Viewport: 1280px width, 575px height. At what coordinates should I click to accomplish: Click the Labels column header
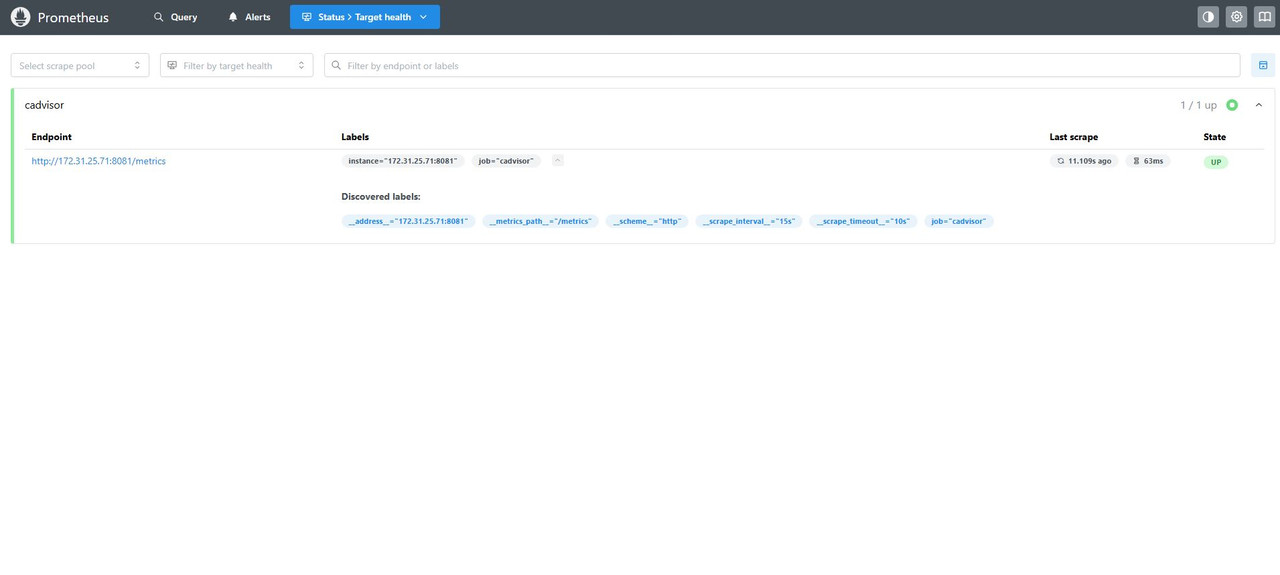355,137
